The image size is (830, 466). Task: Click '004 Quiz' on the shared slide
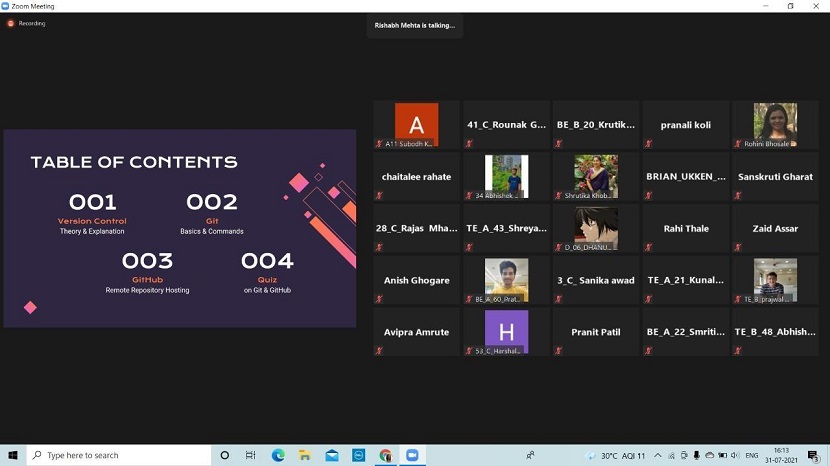(x=267, y=273)
